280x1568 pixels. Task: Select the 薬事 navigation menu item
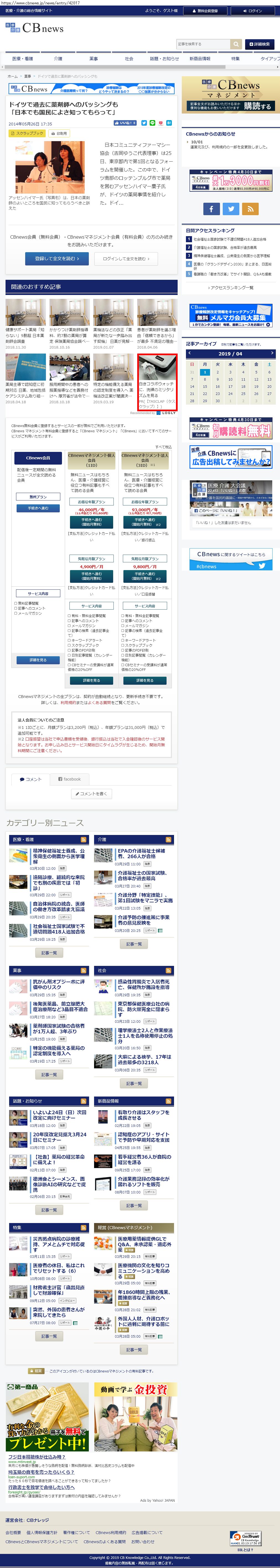[x=93, y=59]
